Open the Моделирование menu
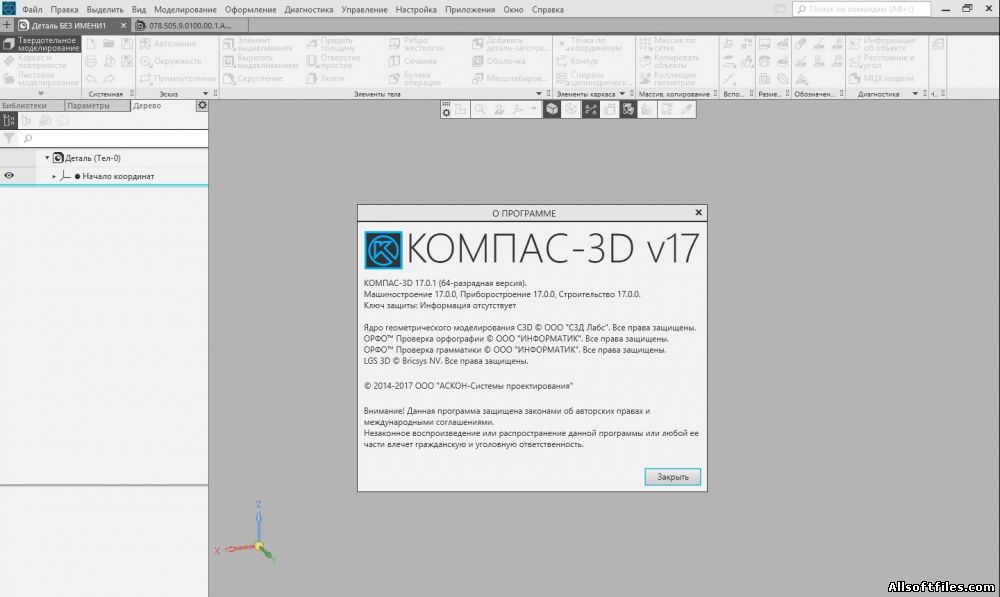This screenshot has width=1000, height=597. point(185,10)
